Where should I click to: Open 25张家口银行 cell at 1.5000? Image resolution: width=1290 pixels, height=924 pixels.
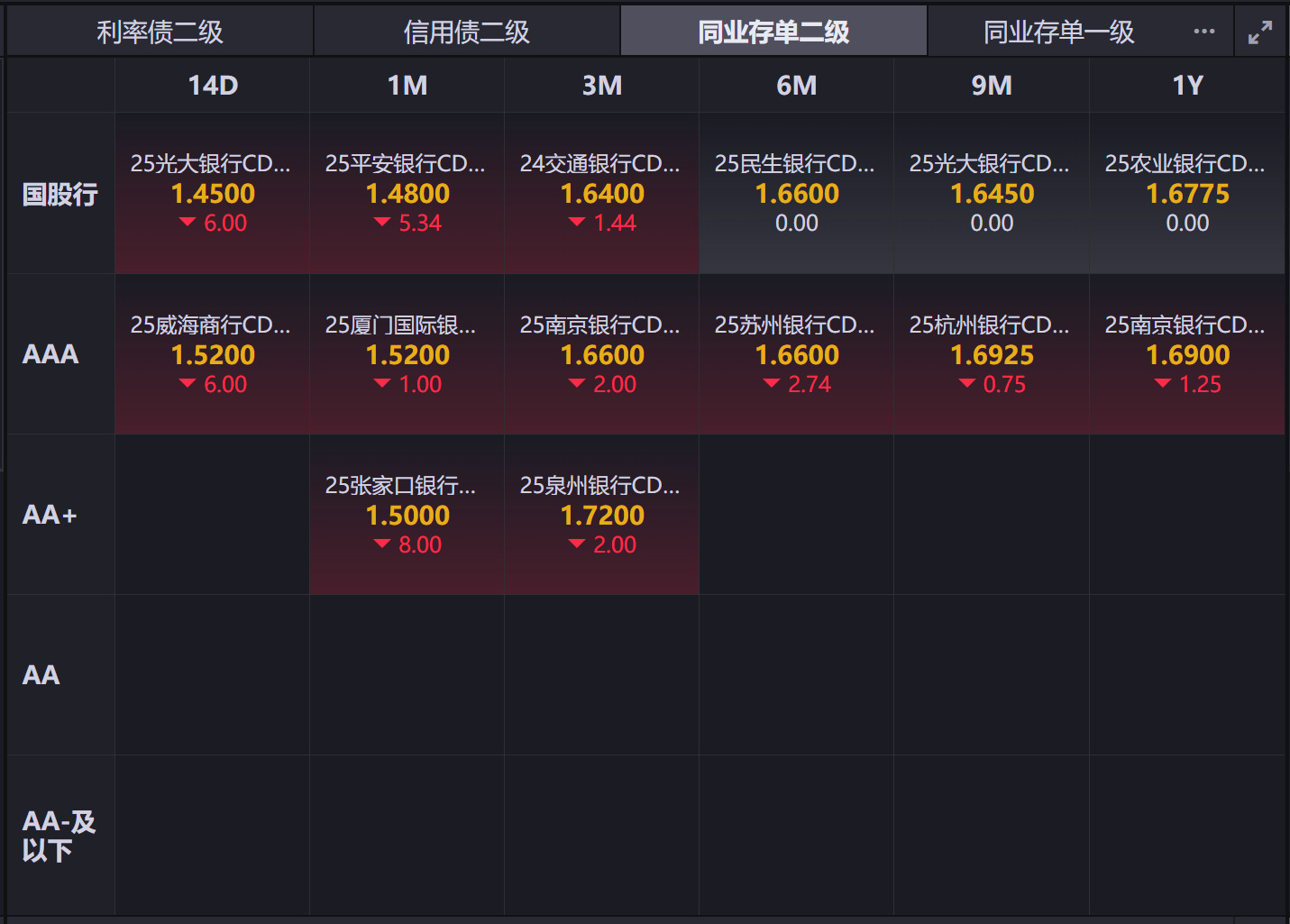pos(407,515)
